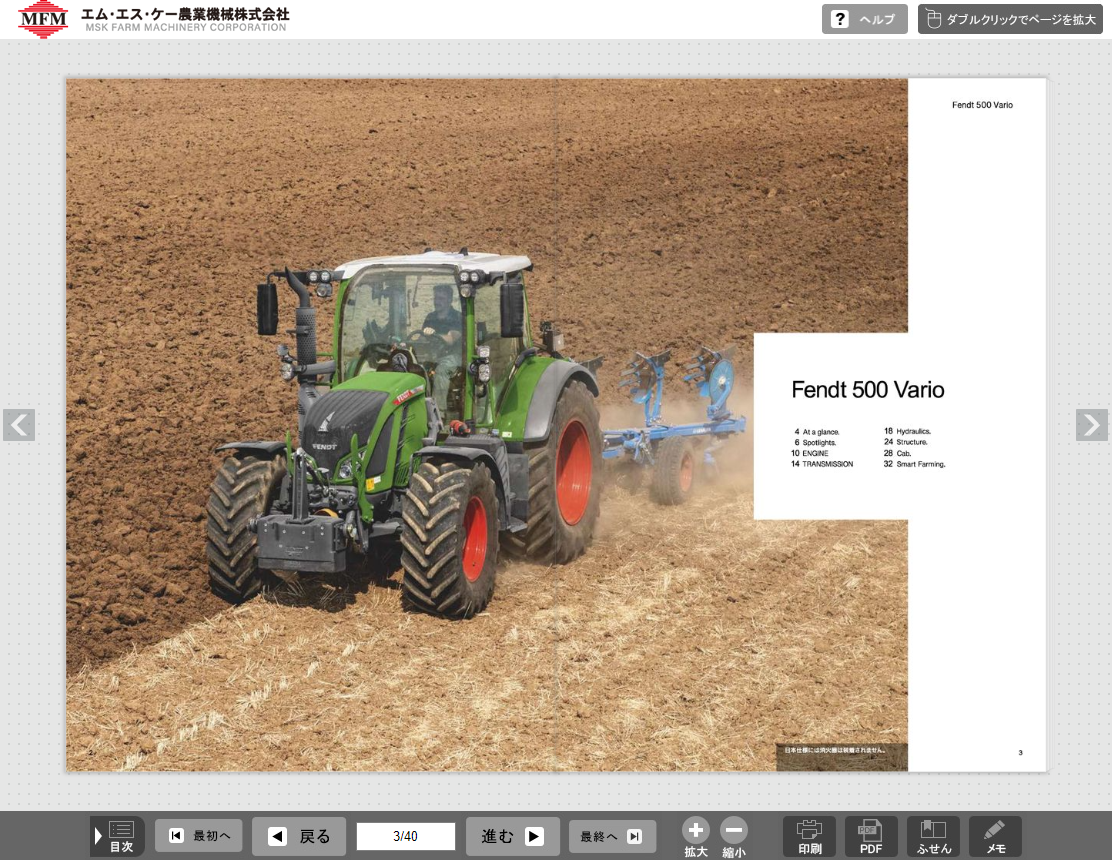Select the 'Hydraulics' contents entry
Screen dimensions: 1112x860
pyautogui.click(x=907, y=431)
